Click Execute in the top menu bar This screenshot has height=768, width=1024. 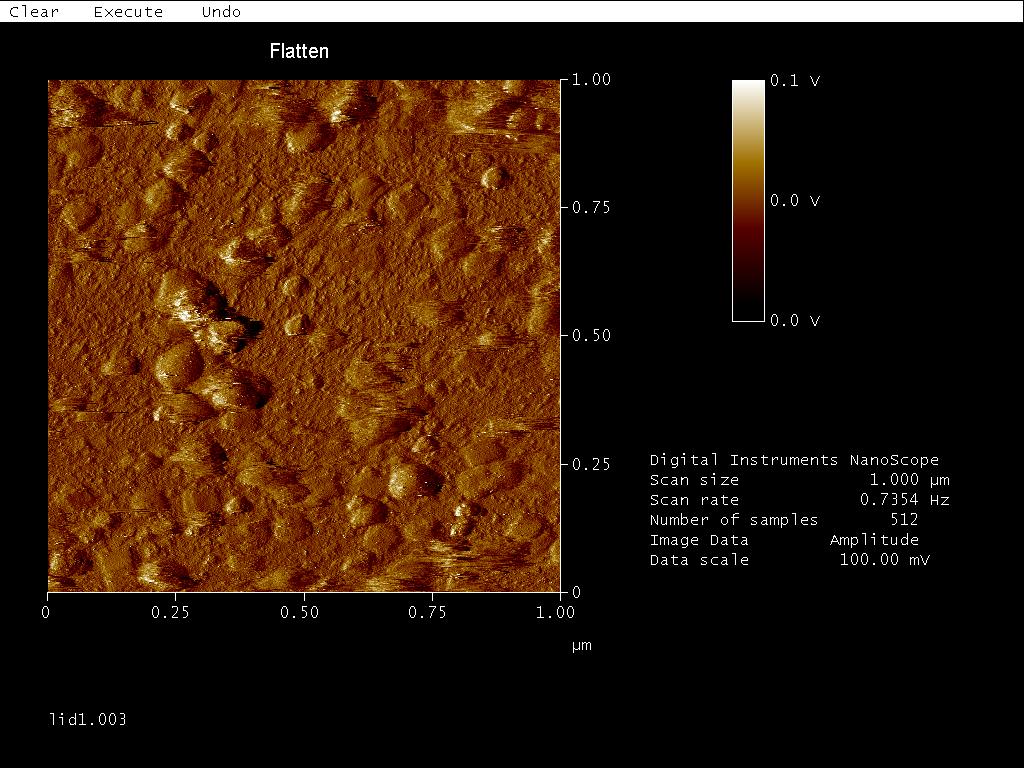[128, 12]
